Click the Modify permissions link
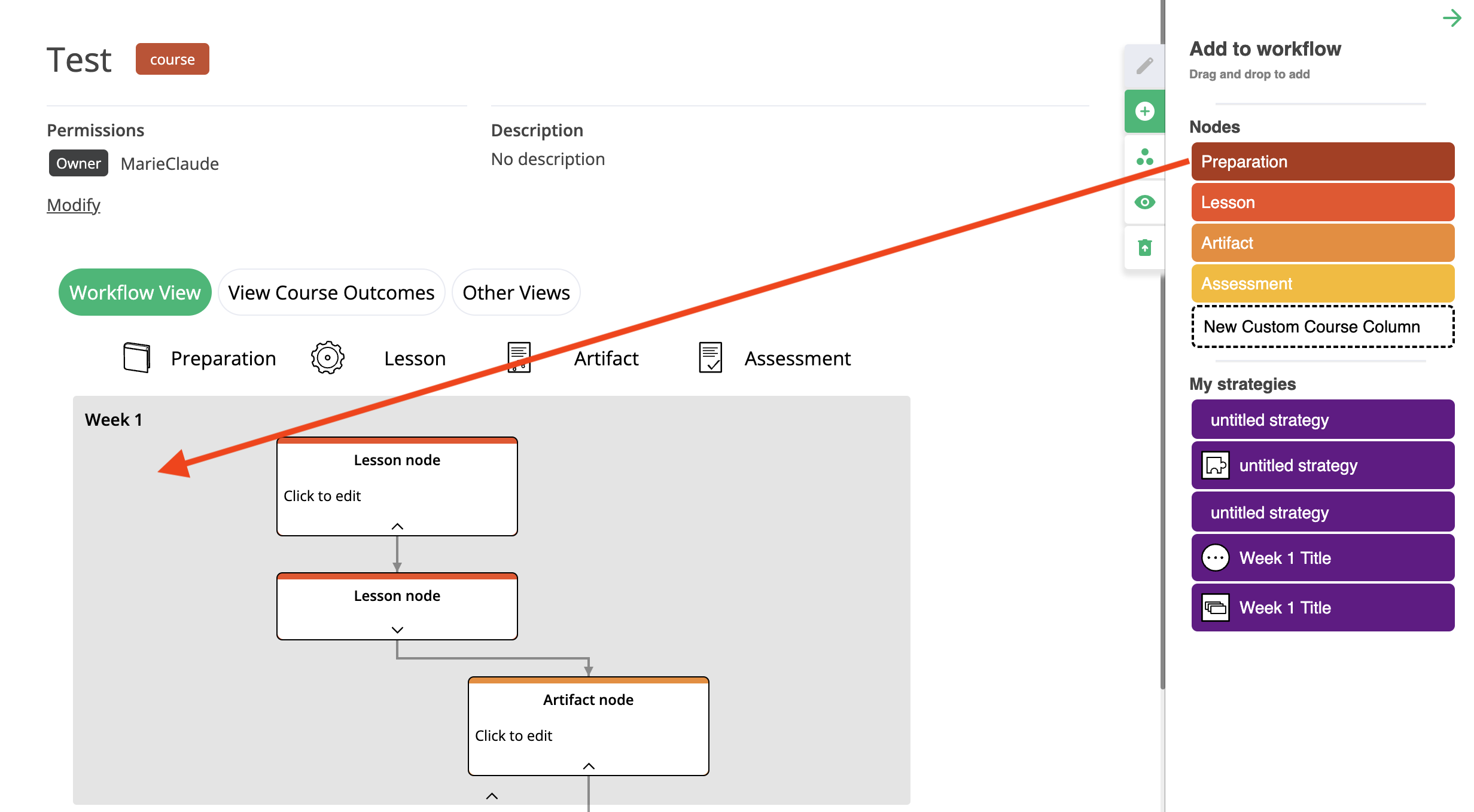Viewport: 1474px width, 812px height. click(73, 205)
